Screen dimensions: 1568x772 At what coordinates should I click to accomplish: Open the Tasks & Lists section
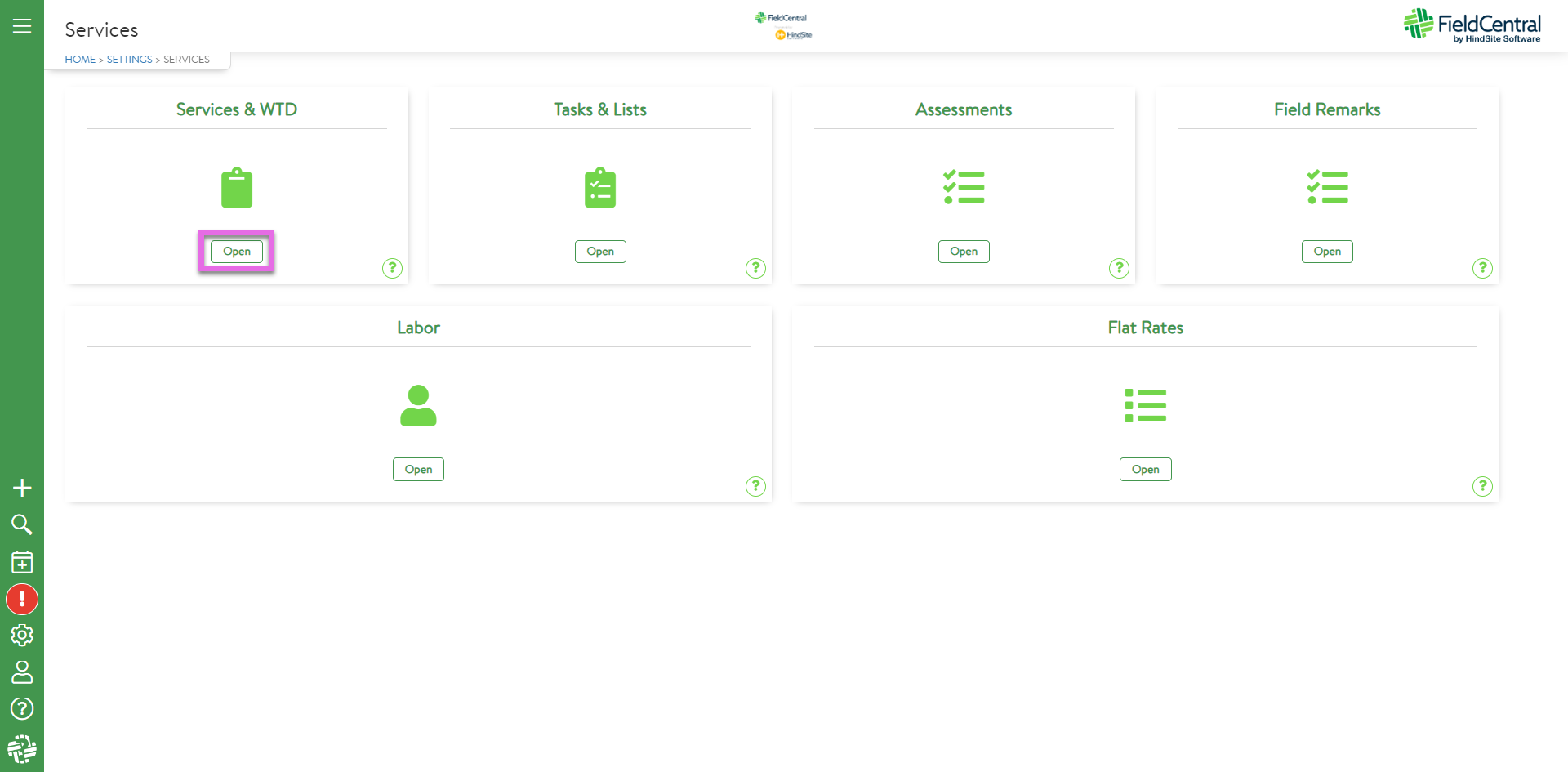point(600,252)
